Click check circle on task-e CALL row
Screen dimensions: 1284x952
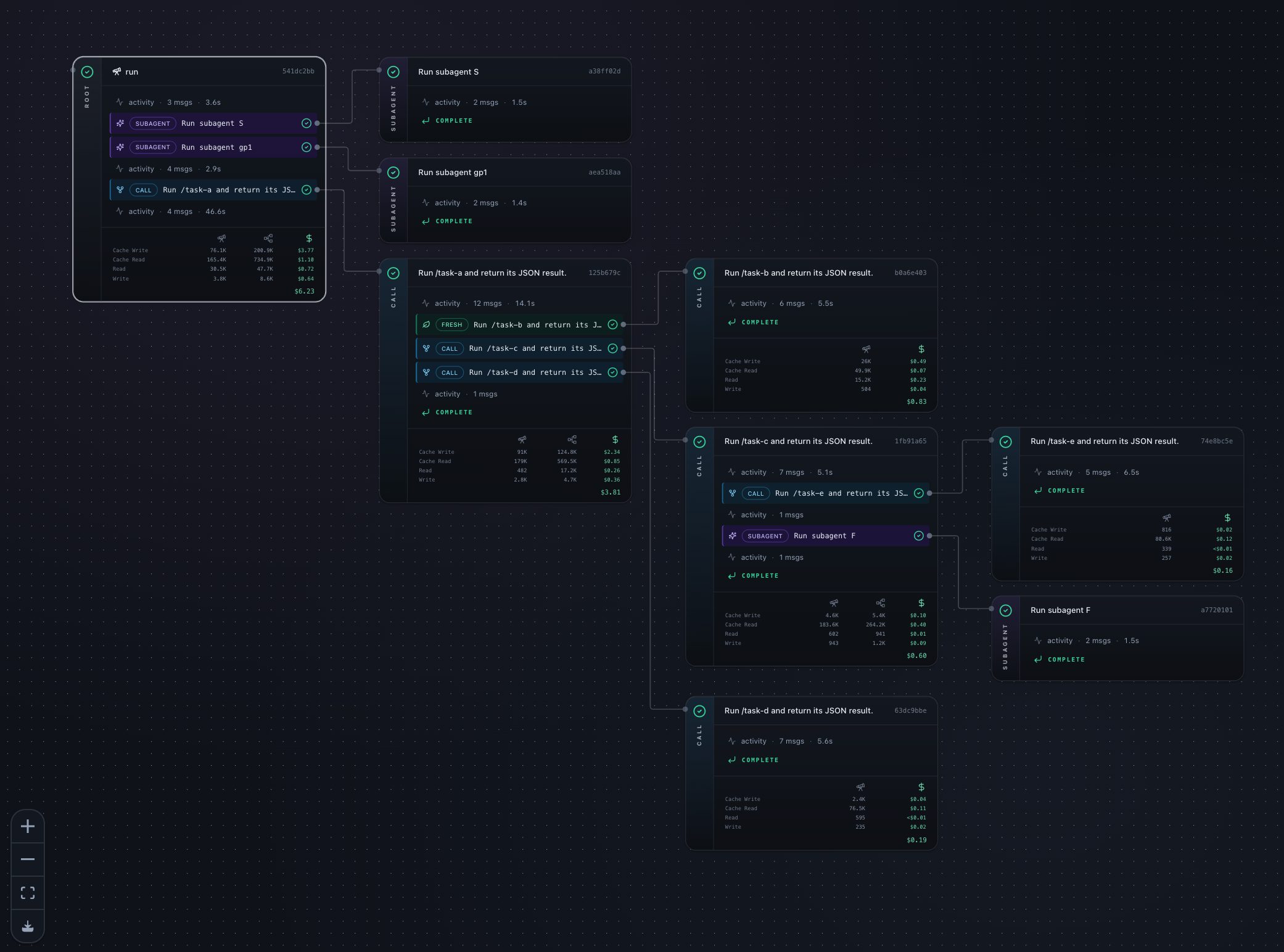[919, 493]
